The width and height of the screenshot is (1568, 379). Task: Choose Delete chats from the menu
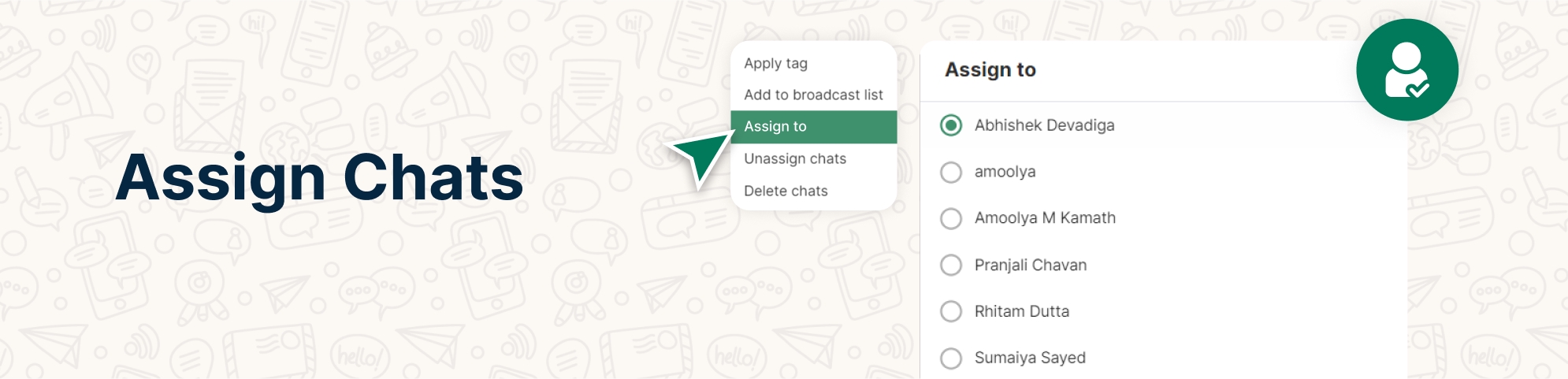(x=786, y=191)
